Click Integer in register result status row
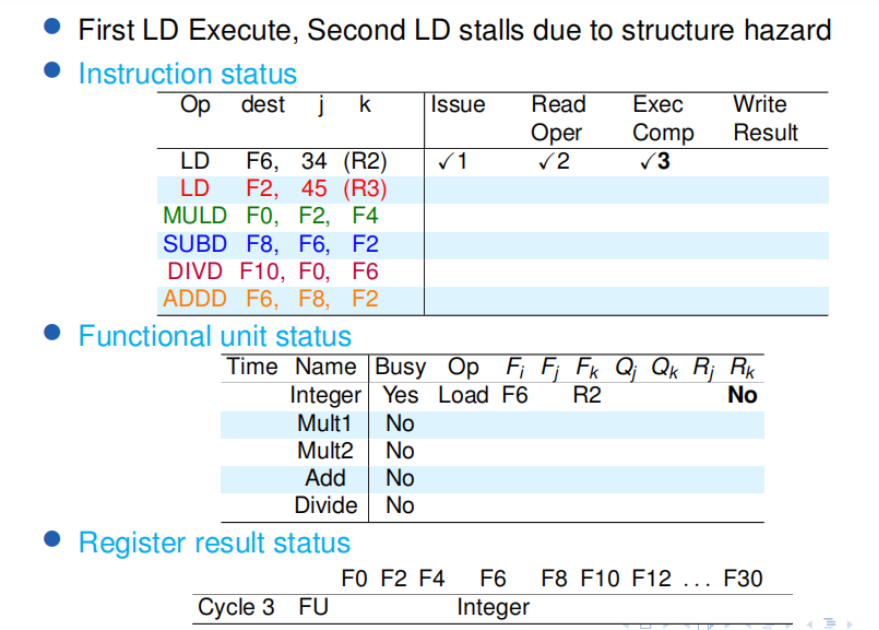Screen dimensions: 879x630 [x=493, y=606]
